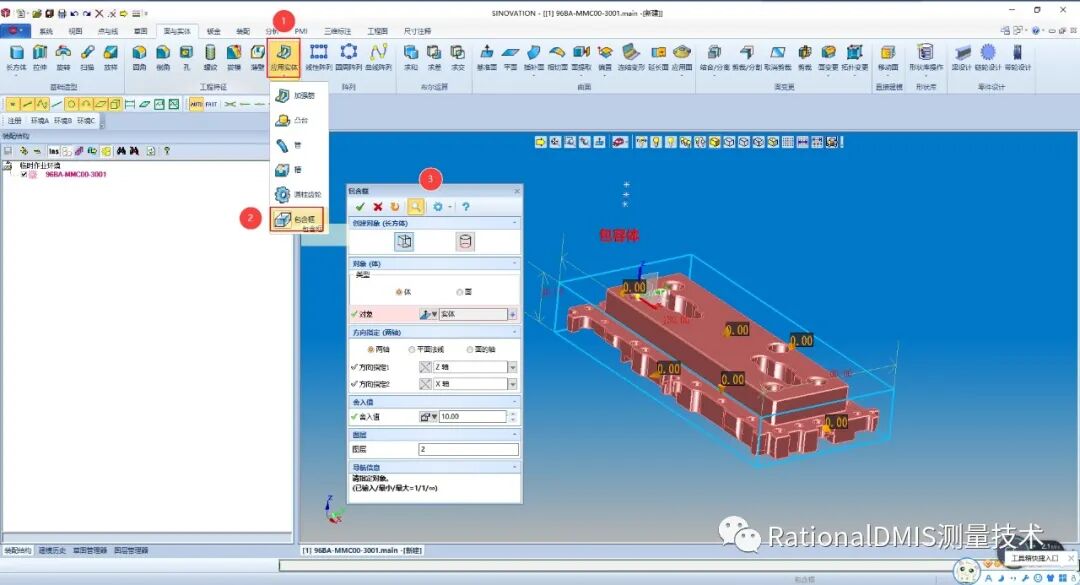
Task: Open the rounding value type dropdown
Action: [x=428, y=417]
